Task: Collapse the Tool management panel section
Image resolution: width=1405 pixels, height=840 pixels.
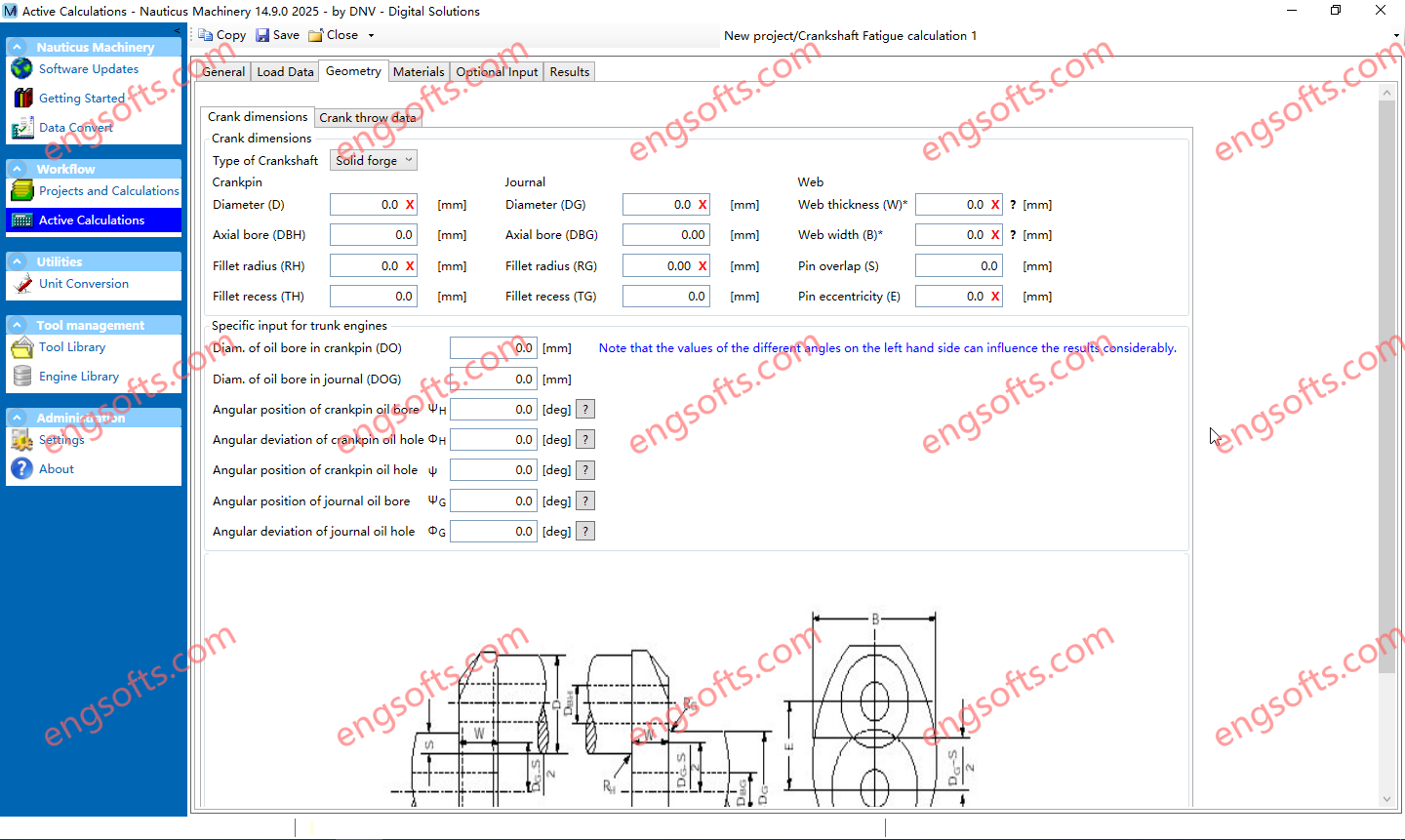Action: click(18, 325)
